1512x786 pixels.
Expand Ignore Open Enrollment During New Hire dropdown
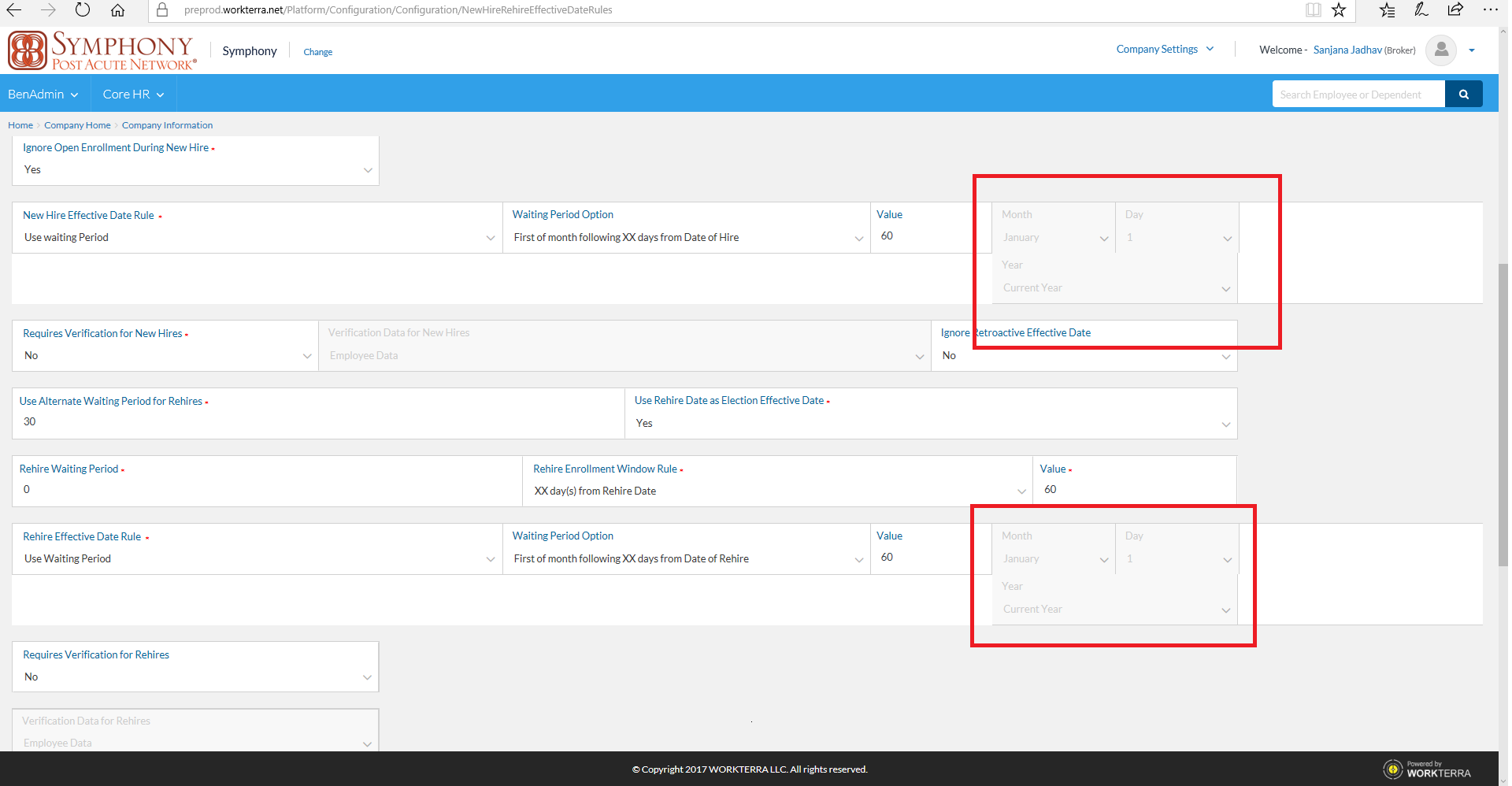click(x=195, y=170)
